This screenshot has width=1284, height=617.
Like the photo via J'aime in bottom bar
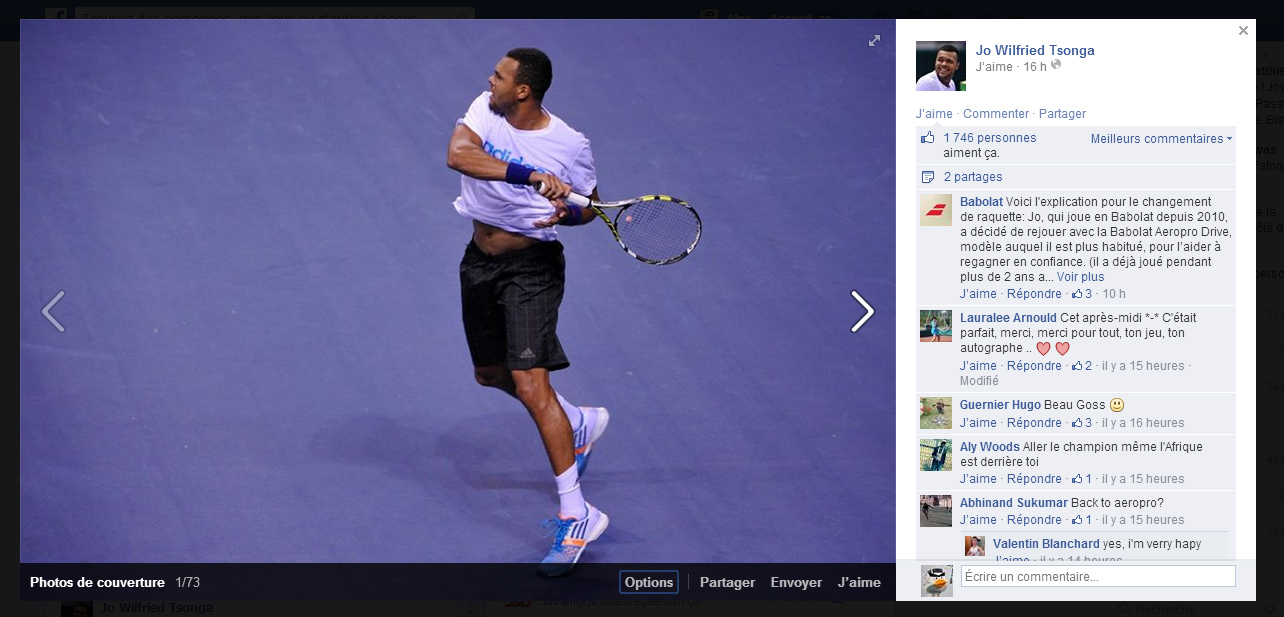pos(859,582)
